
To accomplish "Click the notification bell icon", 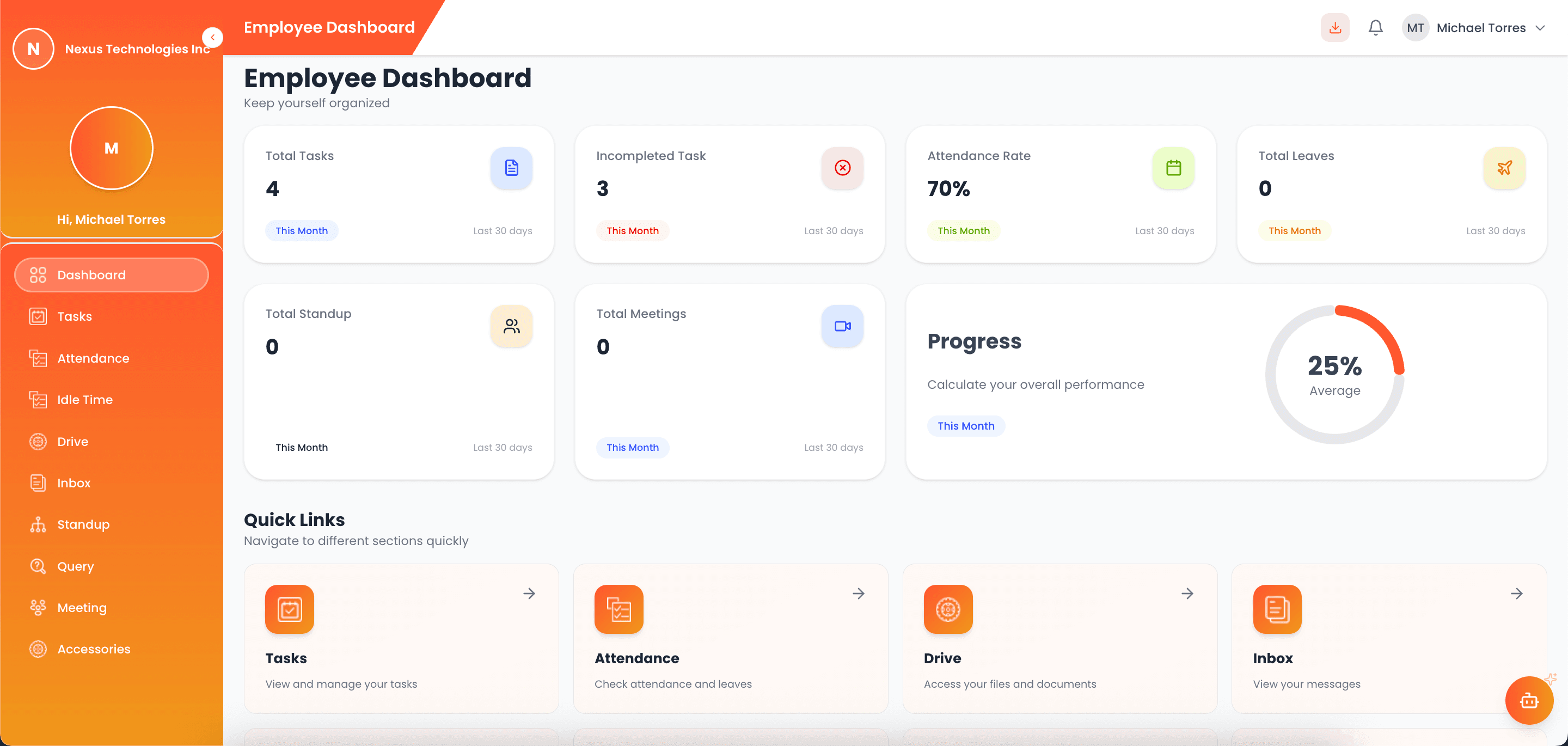I will [x=1375, y=27].
